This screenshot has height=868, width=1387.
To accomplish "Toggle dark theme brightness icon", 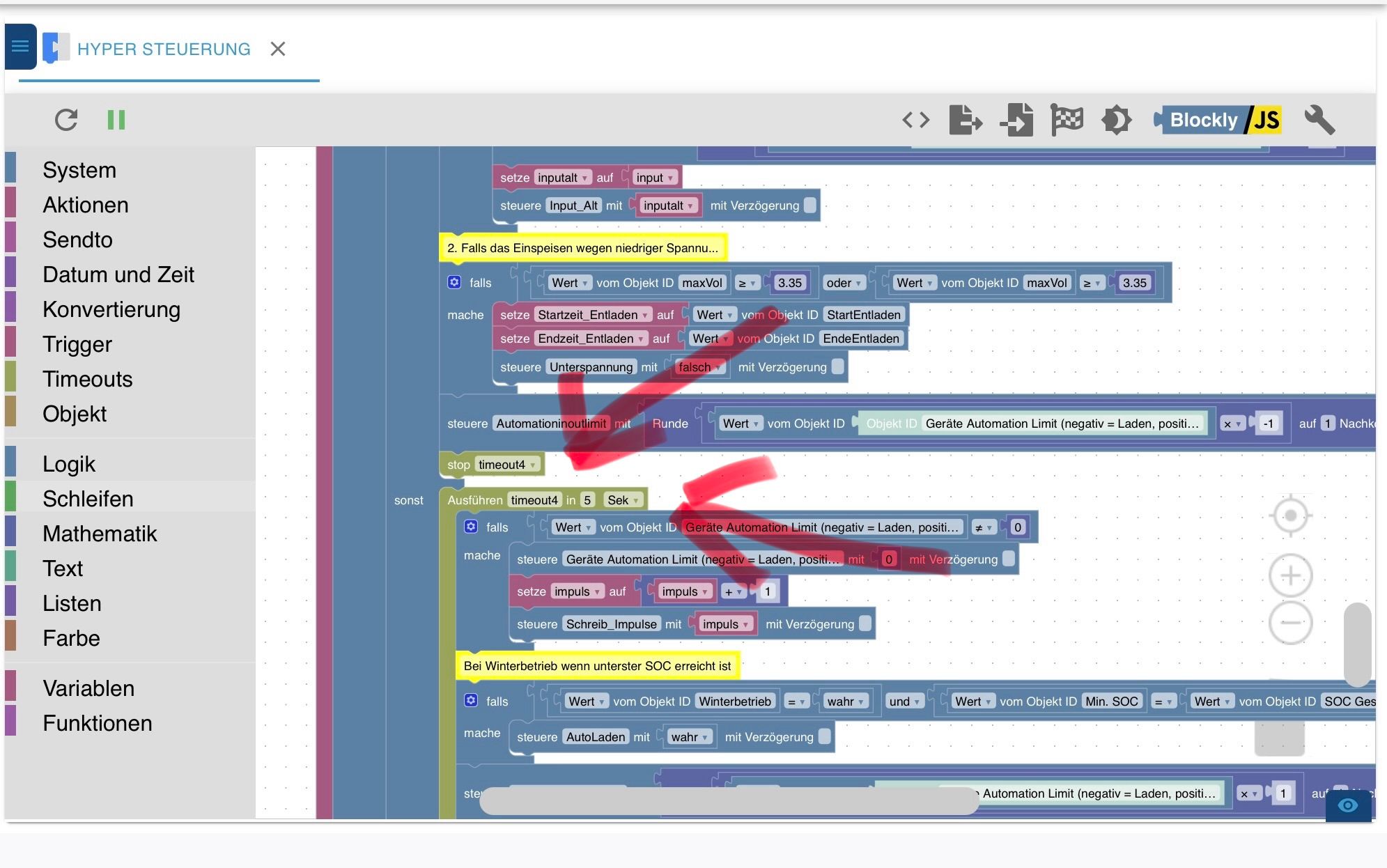I will [x=1117, y=120].
